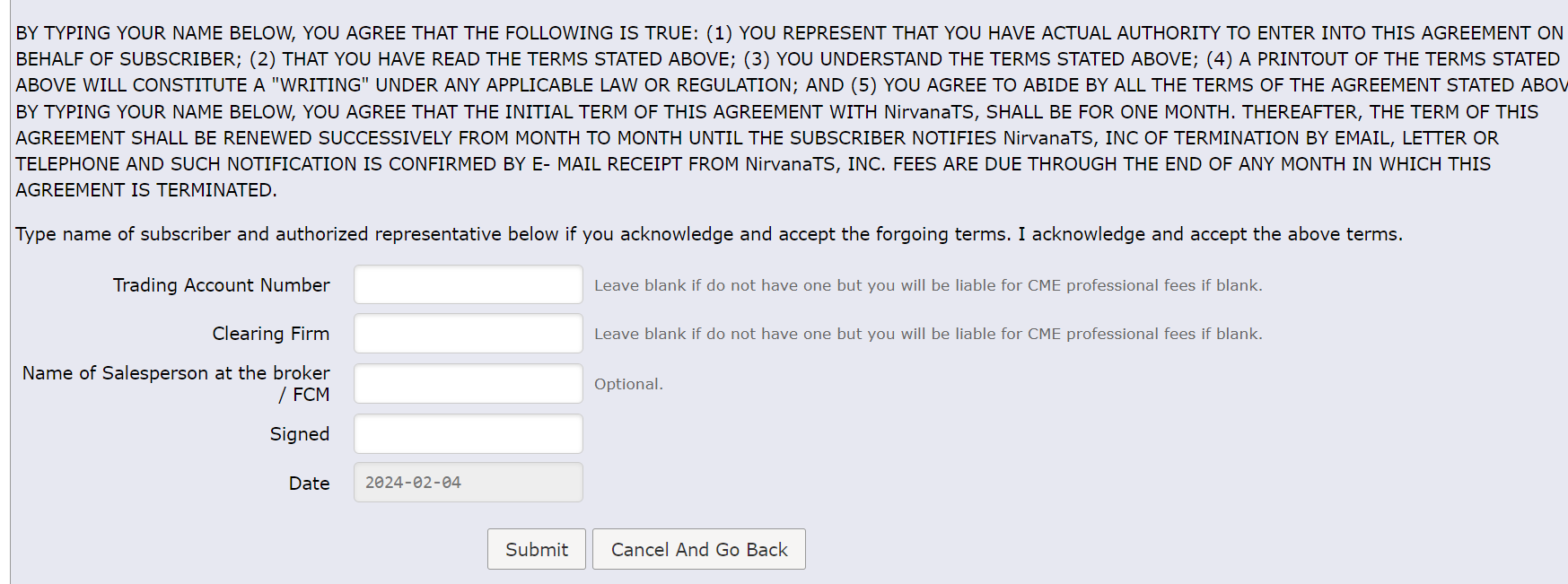1568x584 pixels.
Task: Click the CME fees hint beside Trading Account Number
Action: [927, 285]
